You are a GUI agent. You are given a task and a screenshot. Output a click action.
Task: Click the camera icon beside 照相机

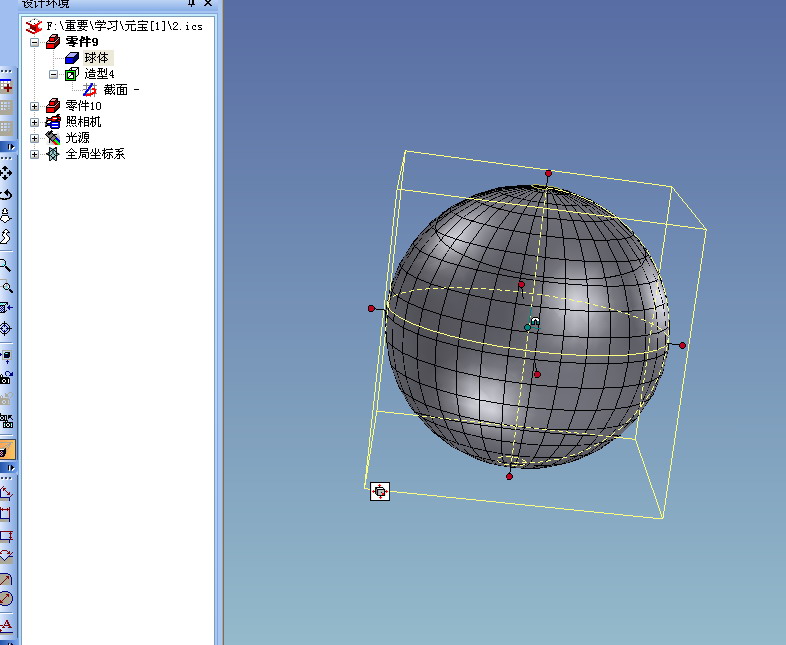tap(53, 122)
